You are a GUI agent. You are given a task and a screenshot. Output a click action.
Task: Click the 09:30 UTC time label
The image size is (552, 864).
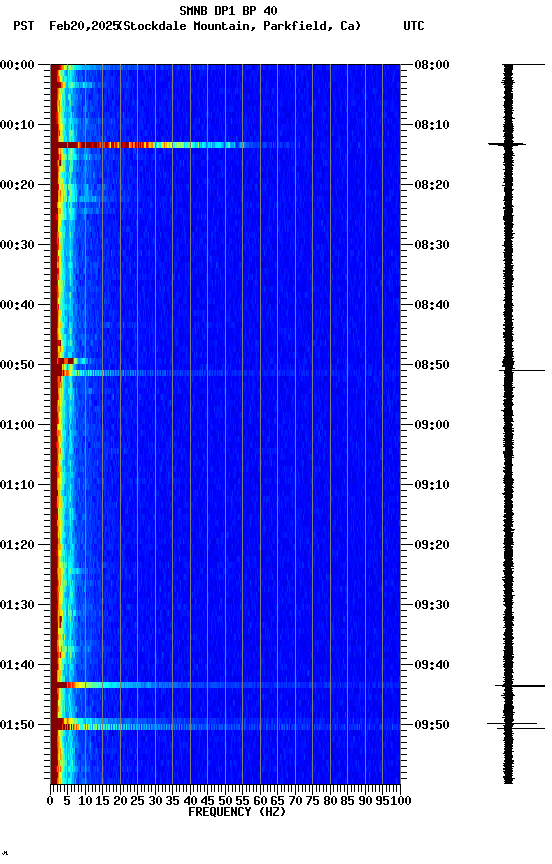pos(432,606)
